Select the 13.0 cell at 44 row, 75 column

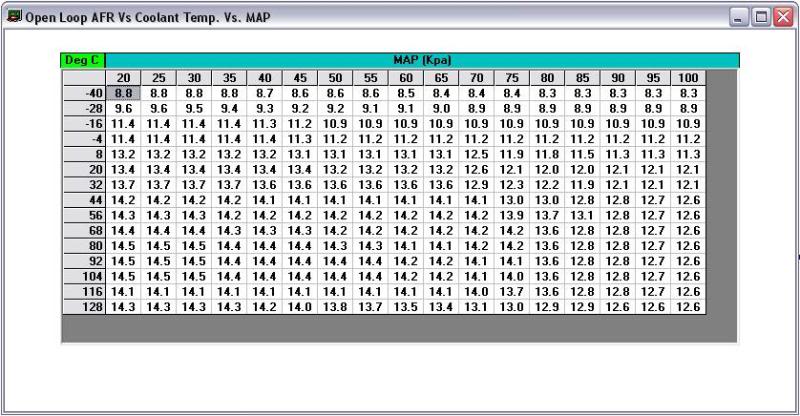[512, 200]
